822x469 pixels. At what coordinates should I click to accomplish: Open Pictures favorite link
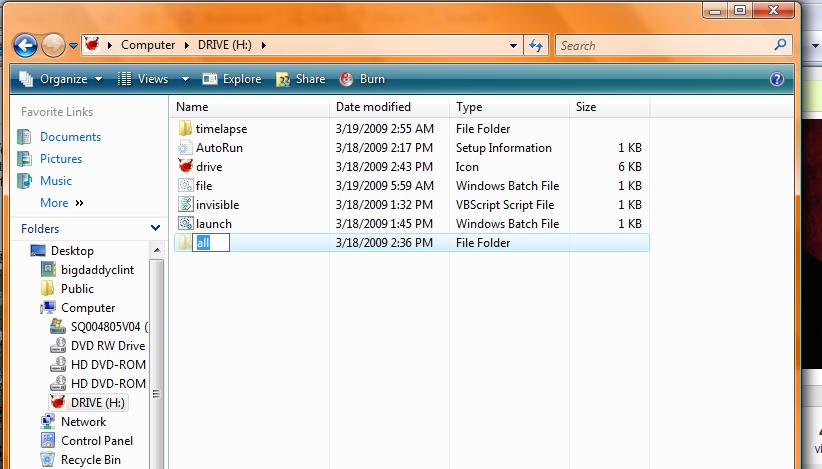(x=61, y=159)
